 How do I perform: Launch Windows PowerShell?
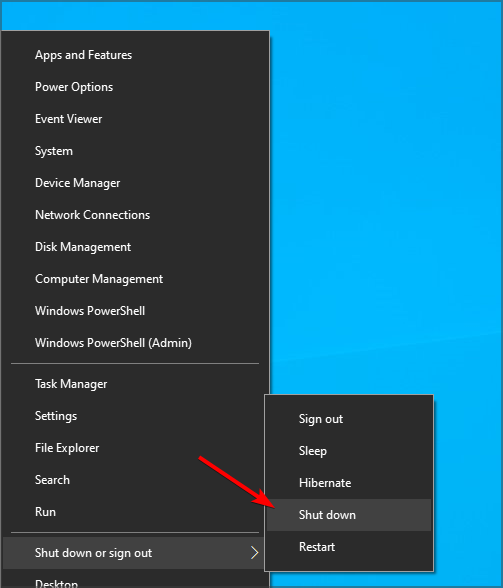135,311
